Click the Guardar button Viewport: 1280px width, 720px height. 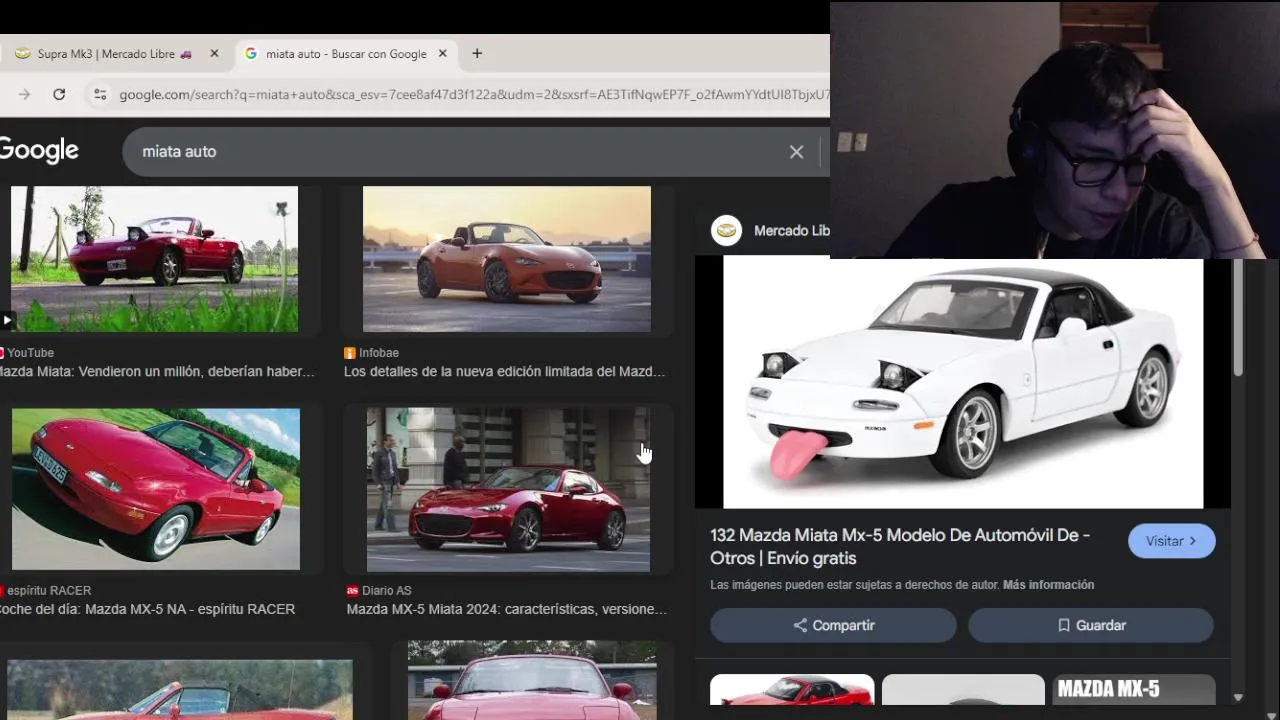point(1091,625)
